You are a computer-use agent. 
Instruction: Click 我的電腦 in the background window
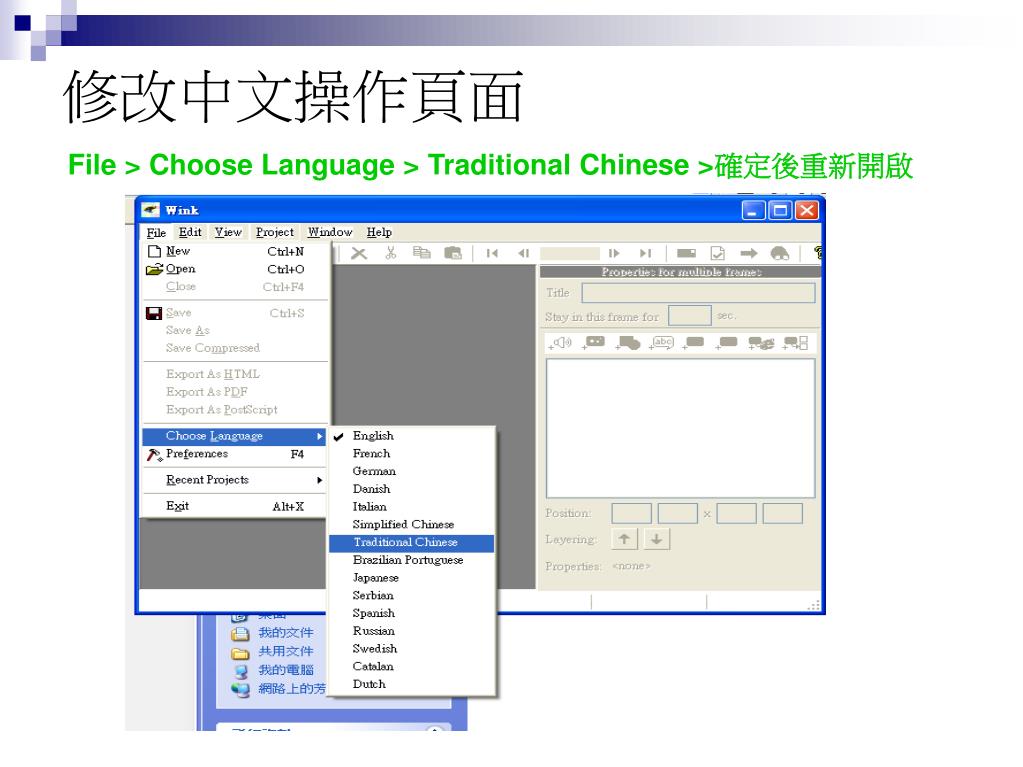coord(285,670)
